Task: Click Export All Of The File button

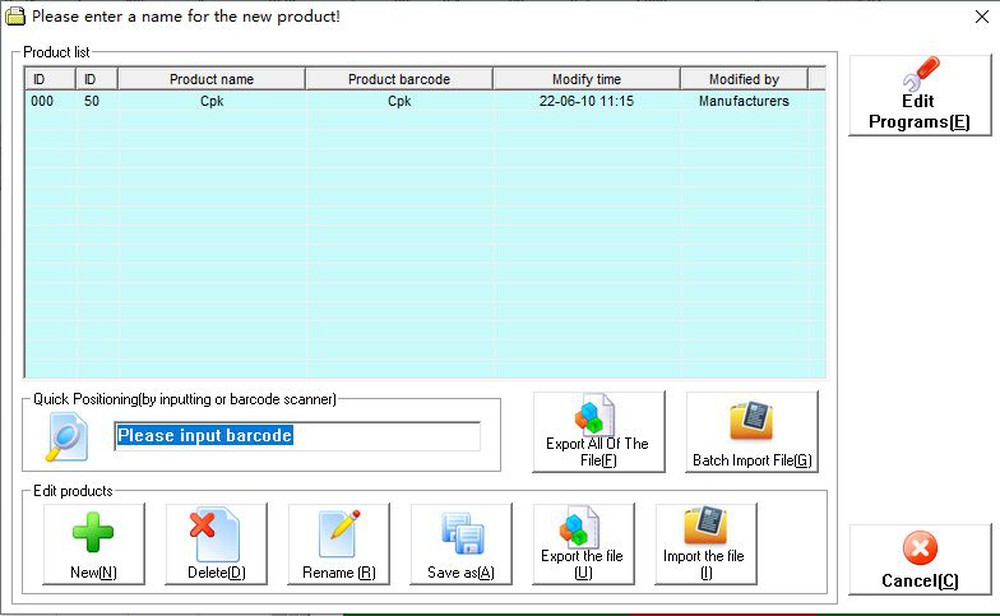Action: click(x=598, y=431)
